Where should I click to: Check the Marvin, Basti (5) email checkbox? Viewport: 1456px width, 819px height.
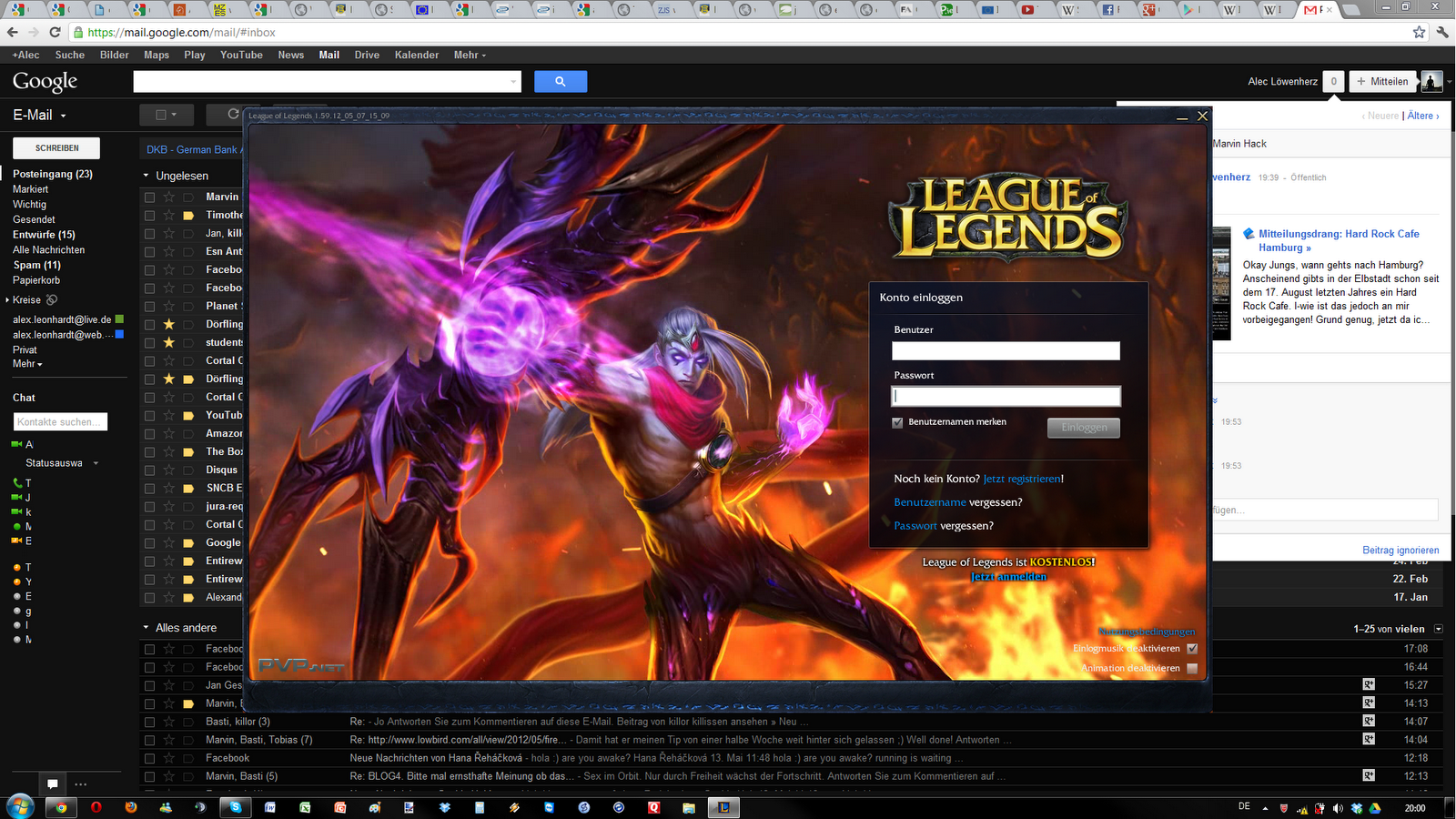coord(149,776)
